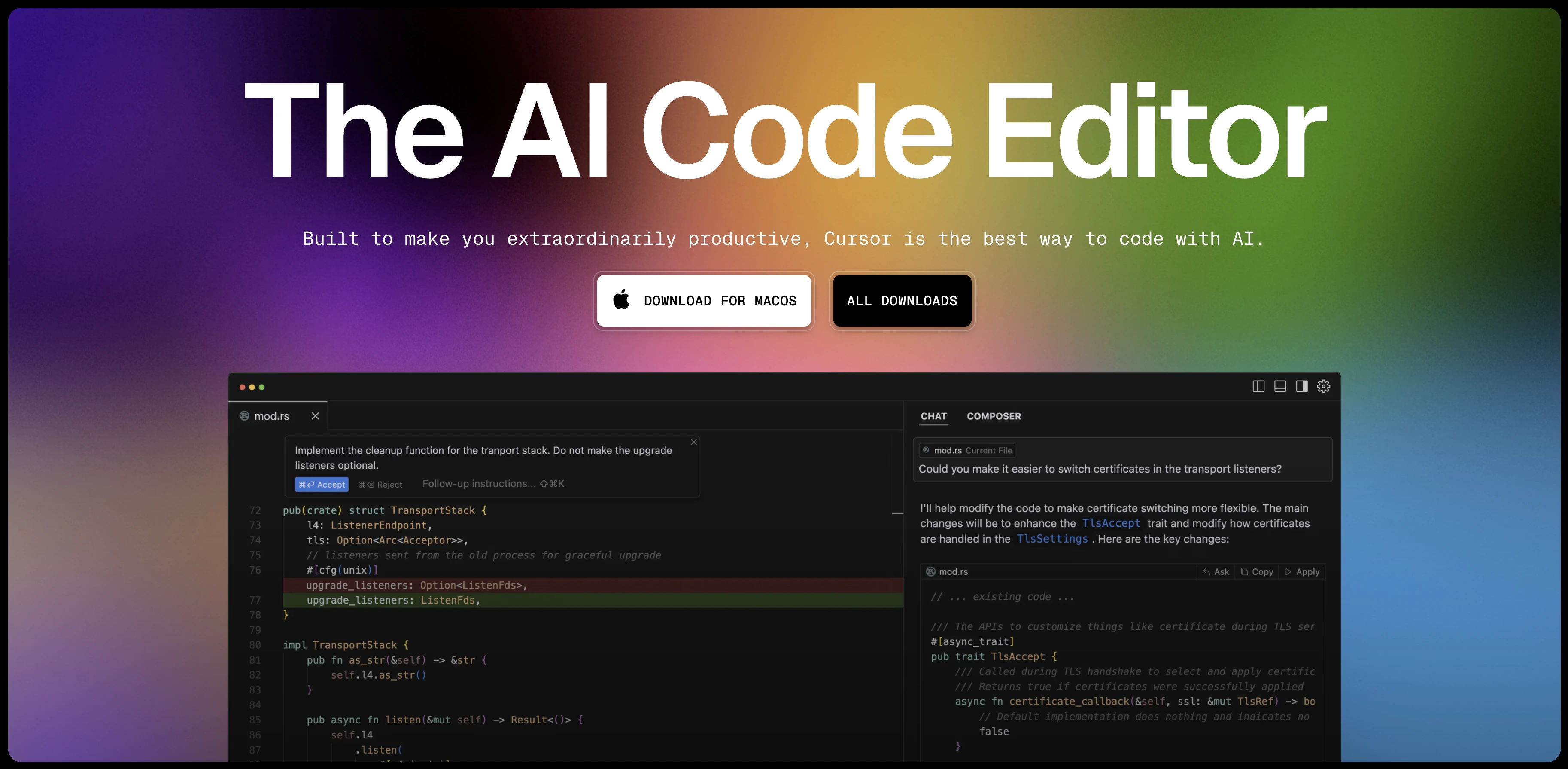
Task: Click the mod.rs Current File context chip
Action: [x=967, y=451]
